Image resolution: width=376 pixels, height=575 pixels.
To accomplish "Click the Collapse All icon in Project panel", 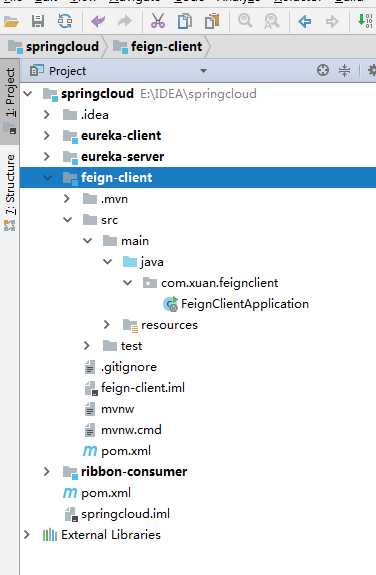I will (344, 70).
